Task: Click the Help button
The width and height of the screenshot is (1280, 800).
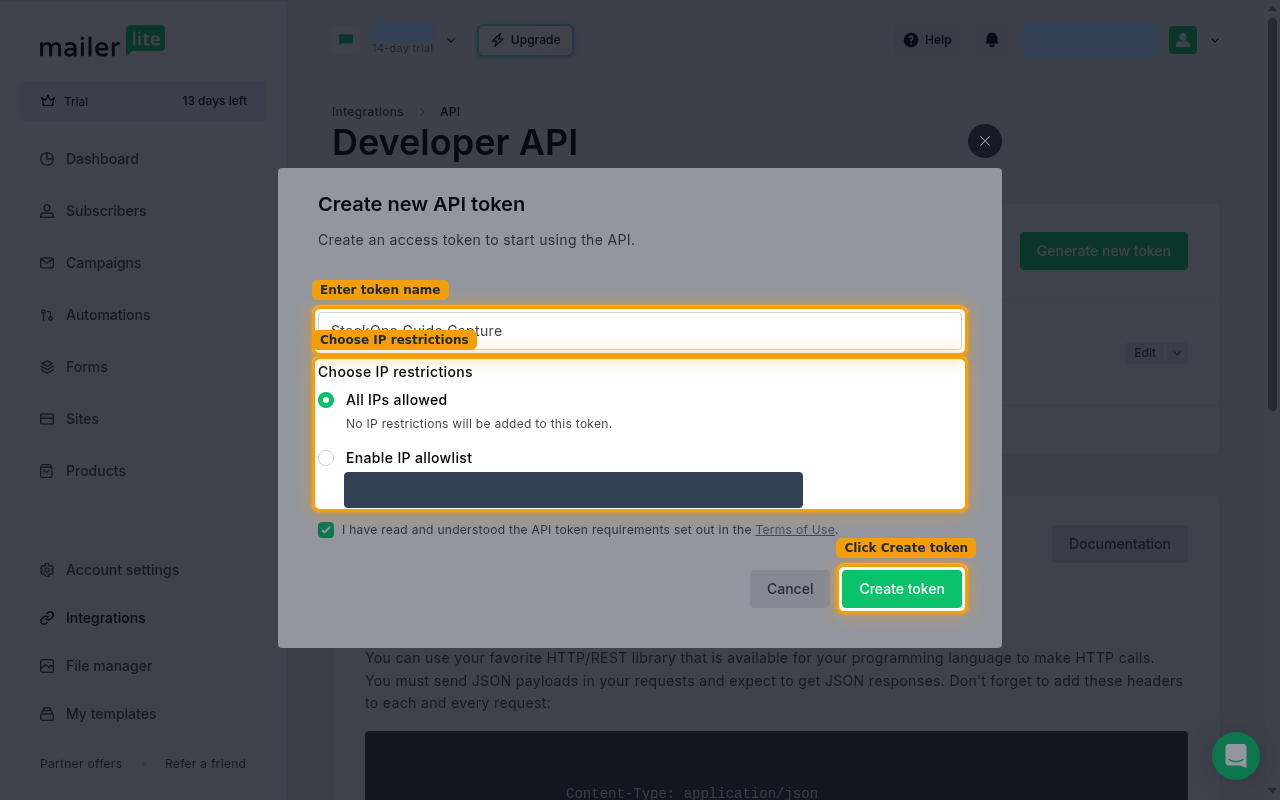Action: pyautogui.click(x=928, y=40)
